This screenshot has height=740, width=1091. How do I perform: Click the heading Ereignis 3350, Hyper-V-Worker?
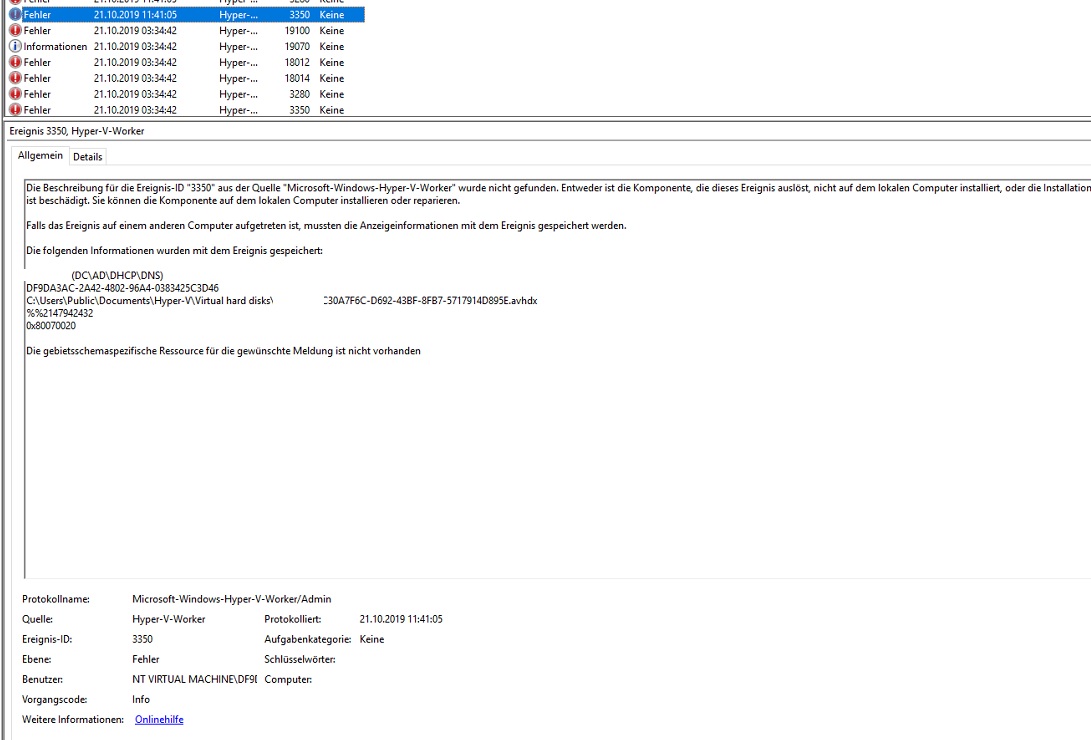coord(77,131)
